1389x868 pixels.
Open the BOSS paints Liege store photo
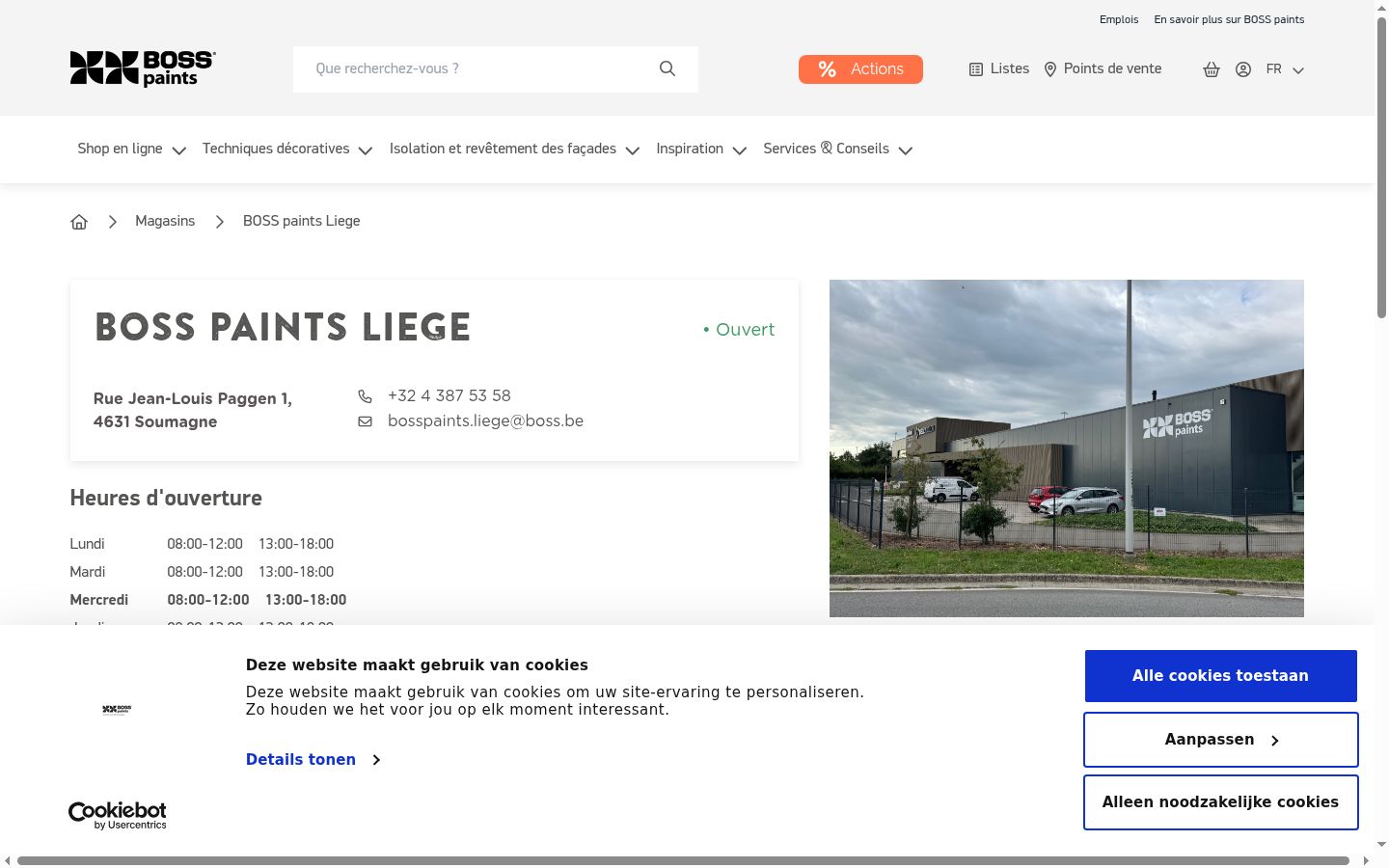1067,448
